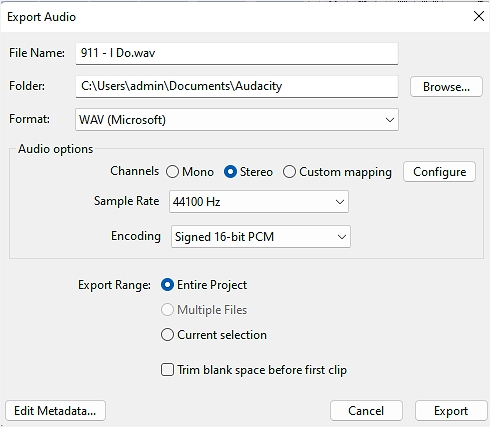Viewport: 490px width, 427px height.
Task: Close the Export Audio dialog
Action: pyautogui.click(x=479, y=16)
